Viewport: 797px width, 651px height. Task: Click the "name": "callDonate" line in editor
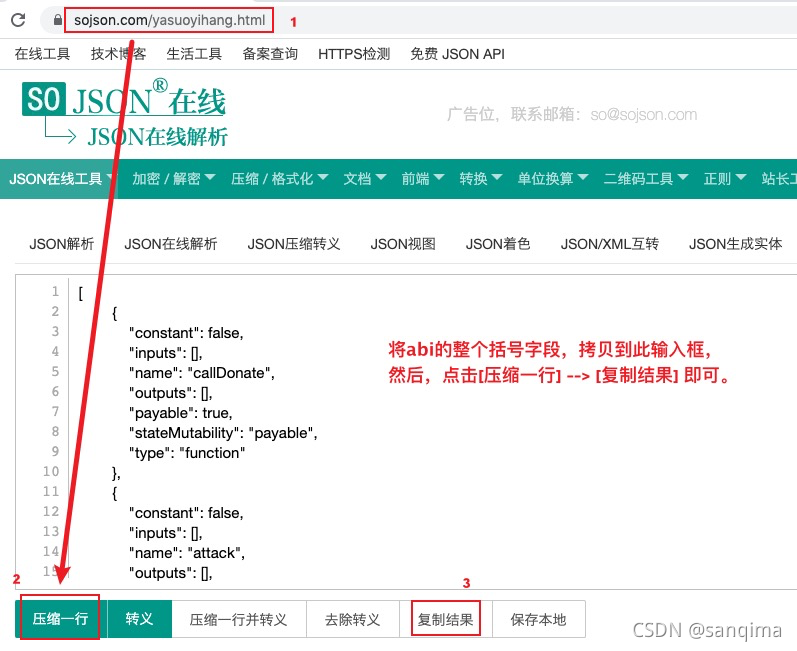pyautogui.click(x=202, y=373)
